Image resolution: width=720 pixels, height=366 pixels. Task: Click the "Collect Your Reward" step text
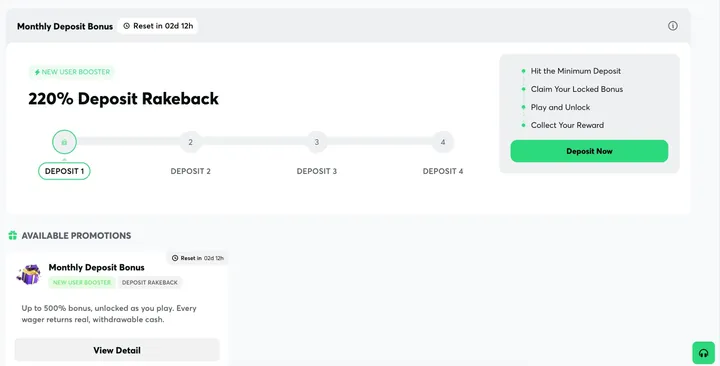point(567,125)
